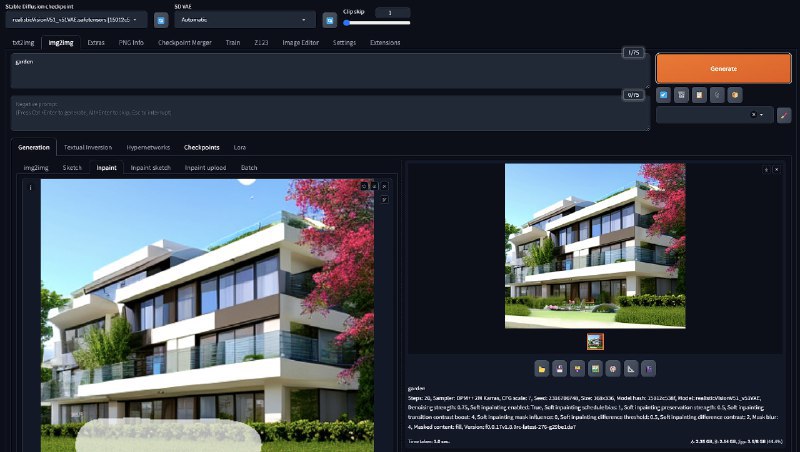Open the output images folder

(x=542, y=369)
